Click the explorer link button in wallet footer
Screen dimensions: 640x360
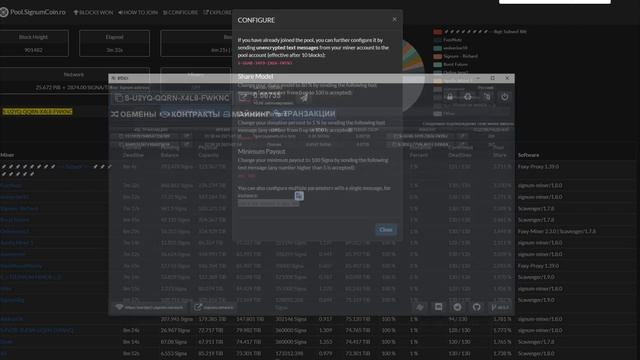click(214, 307)
